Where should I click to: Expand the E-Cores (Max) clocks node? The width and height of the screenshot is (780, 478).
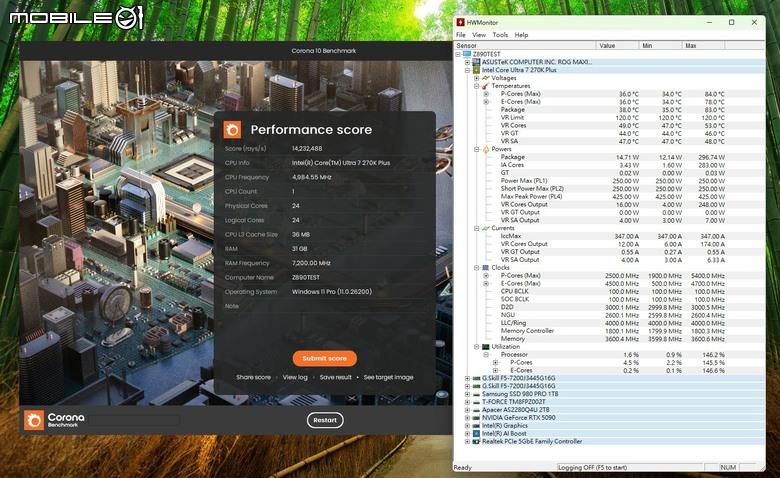pyautogui.click(x=486, y=284)
